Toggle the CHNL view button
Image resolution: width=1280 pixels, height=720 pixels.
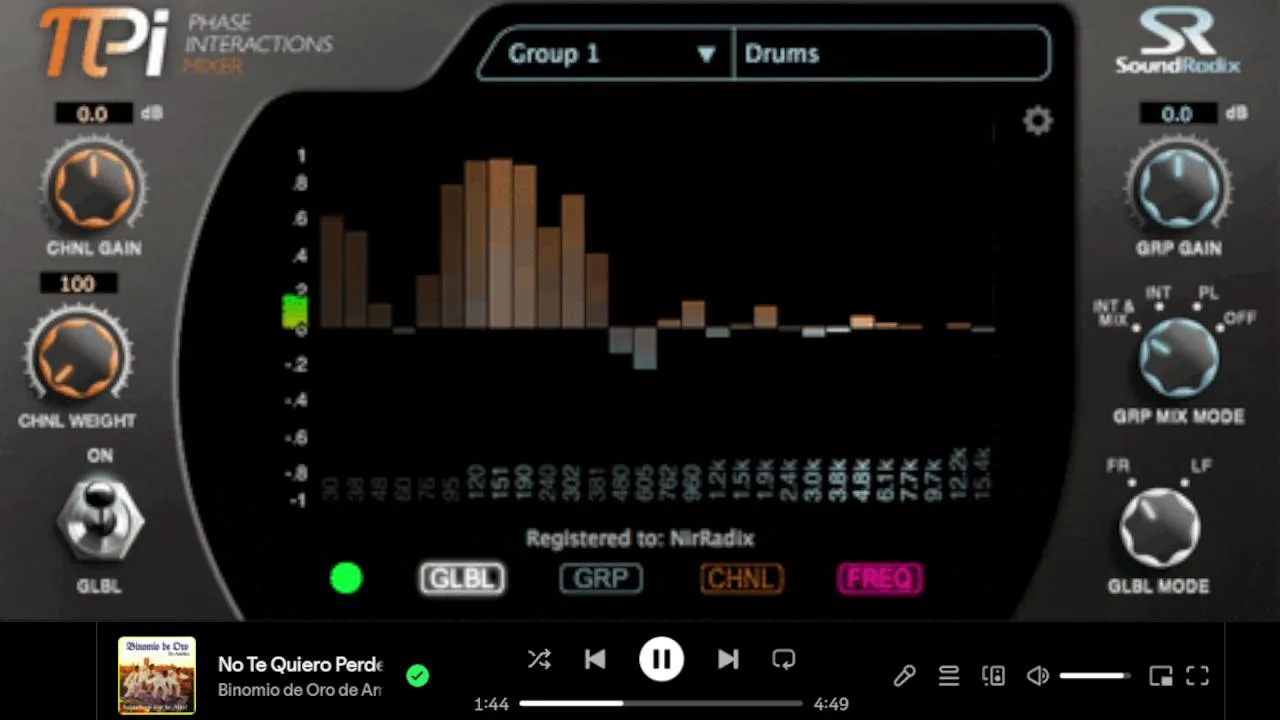(x=741, y=578)
